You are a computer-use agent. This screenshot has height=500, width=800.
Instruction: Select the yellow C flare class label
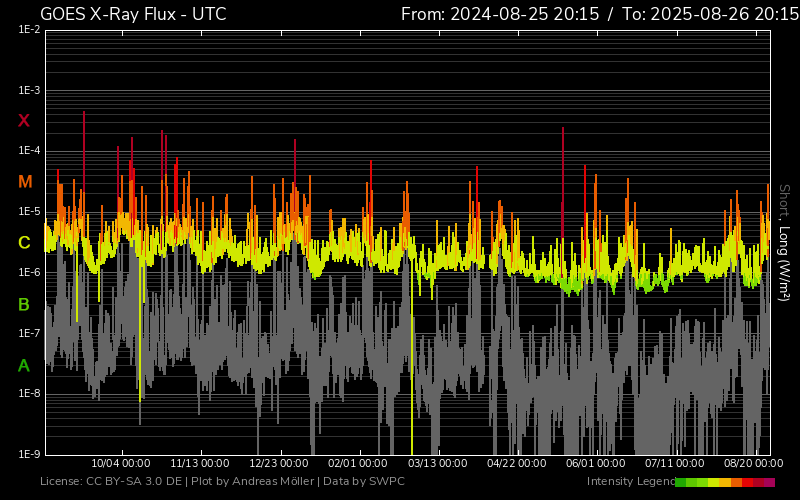(x=24, y=243)
